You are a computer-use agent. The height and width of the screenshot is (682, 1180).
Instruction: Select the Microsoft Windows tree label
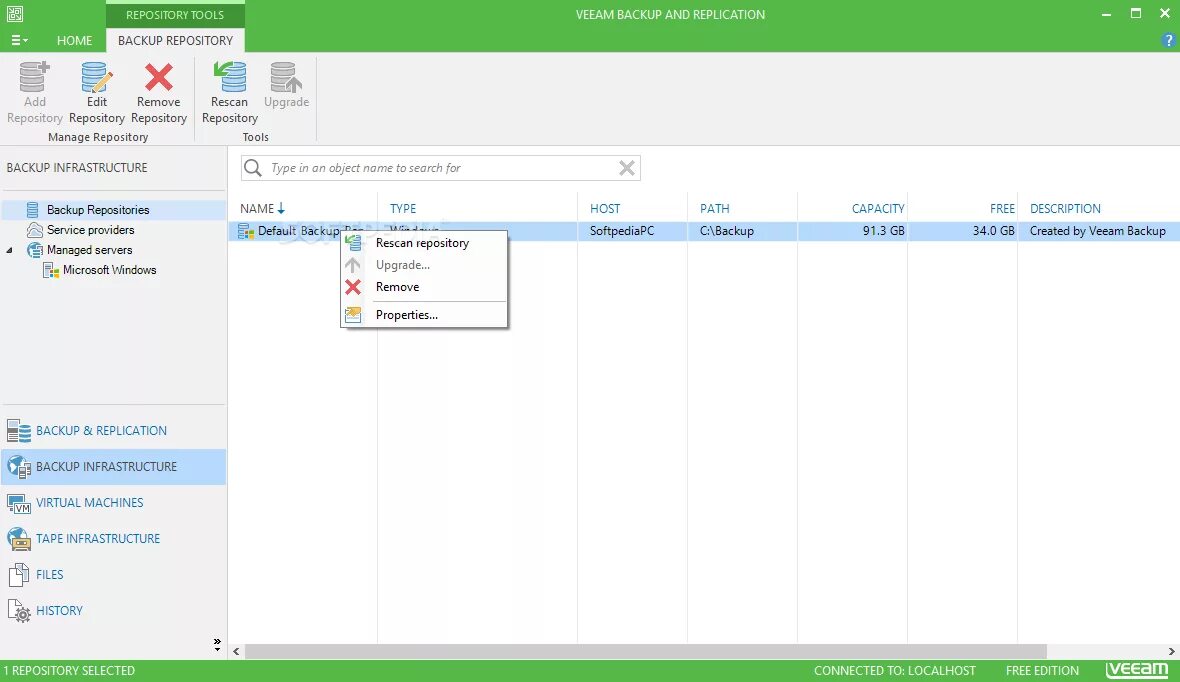[110, 270]
